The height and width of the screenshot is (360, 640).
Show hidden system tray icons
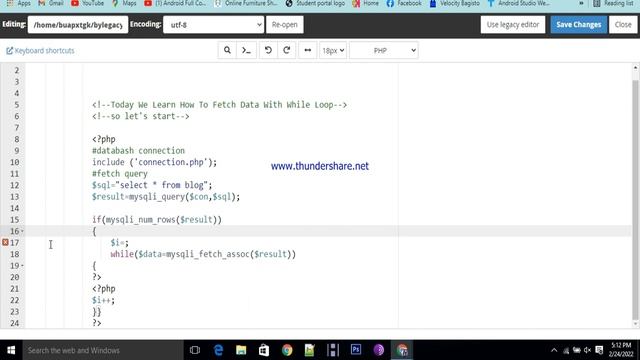(x=554, y=350)
